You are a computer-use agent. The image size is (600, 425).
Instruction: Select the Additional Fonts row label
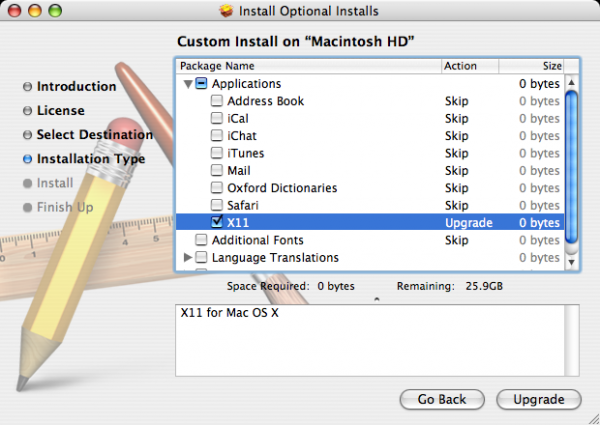click(258, 240)
